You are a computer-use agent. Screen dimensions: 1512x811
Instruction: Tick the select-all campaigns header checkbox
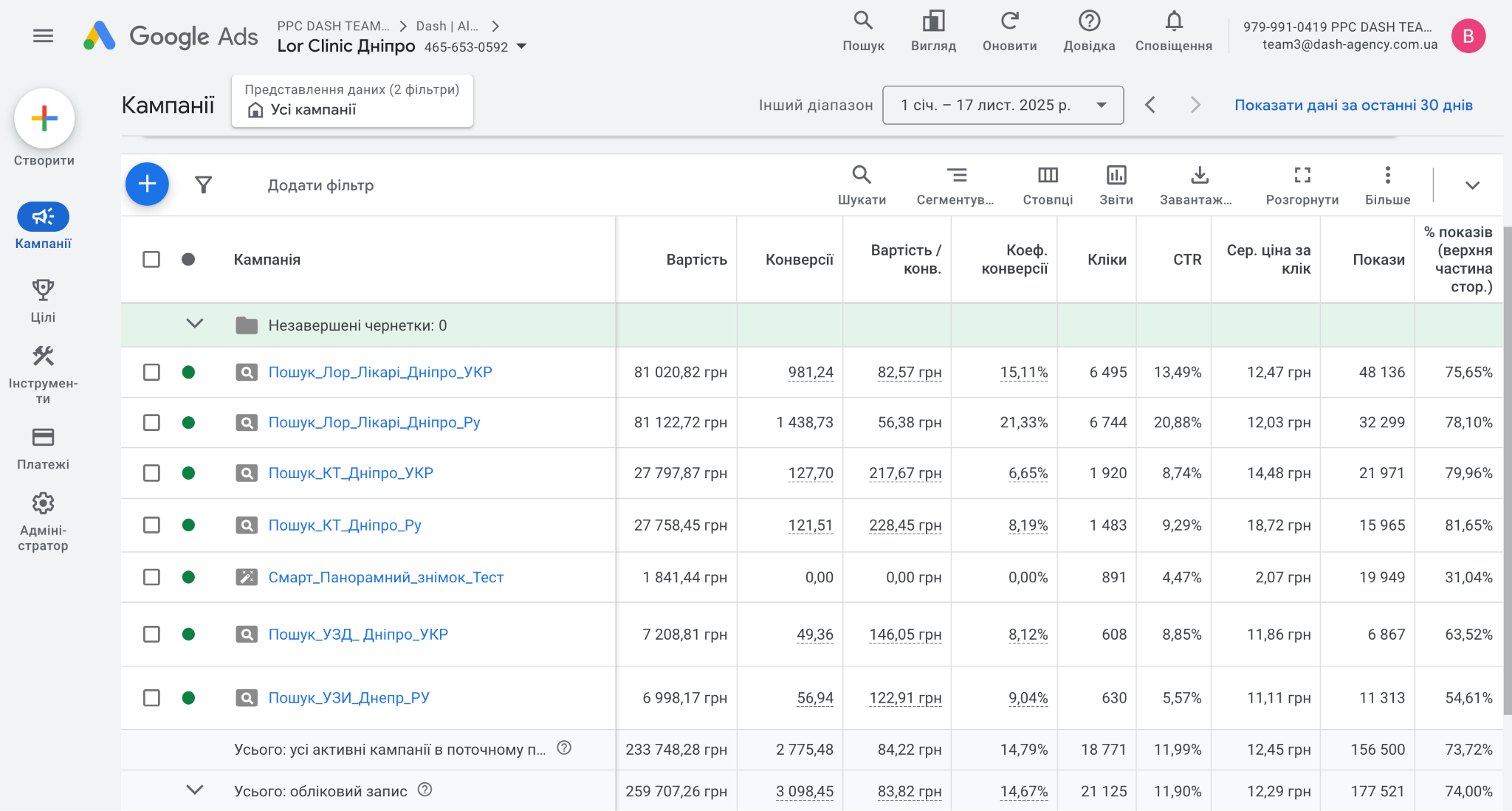click(x=151, y=259)
